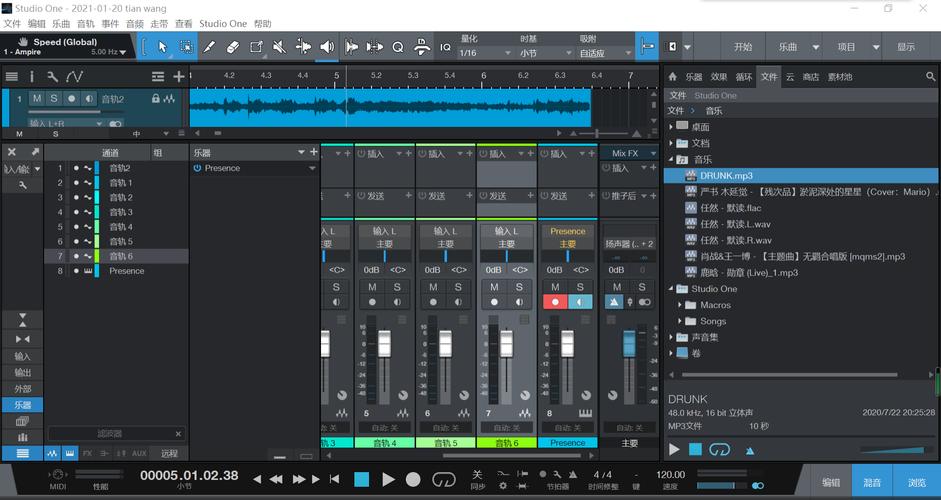This screenshot has width=941, height=500.
Task: Click the Quantize Q icon
Action: pyautogui.click(x=398, y=47)
